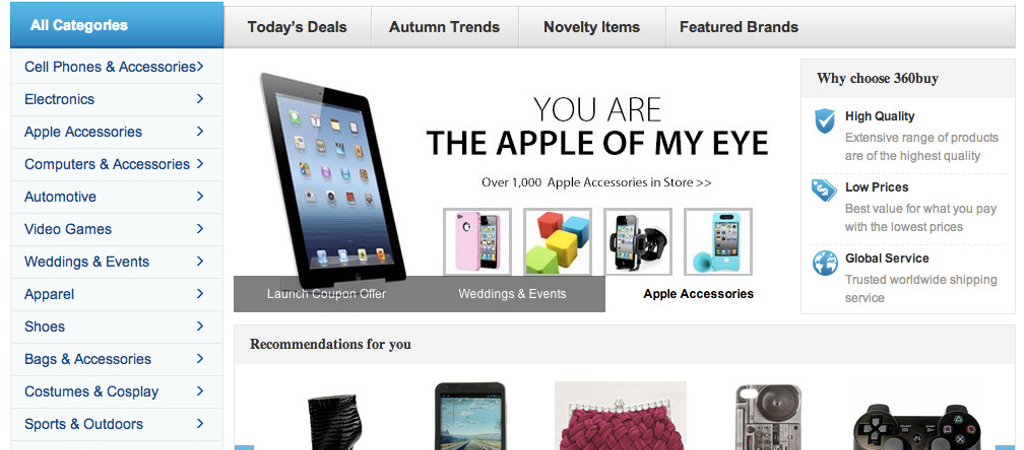
Task: Expand the Electronics category chevron
Action: click(200, 99)
